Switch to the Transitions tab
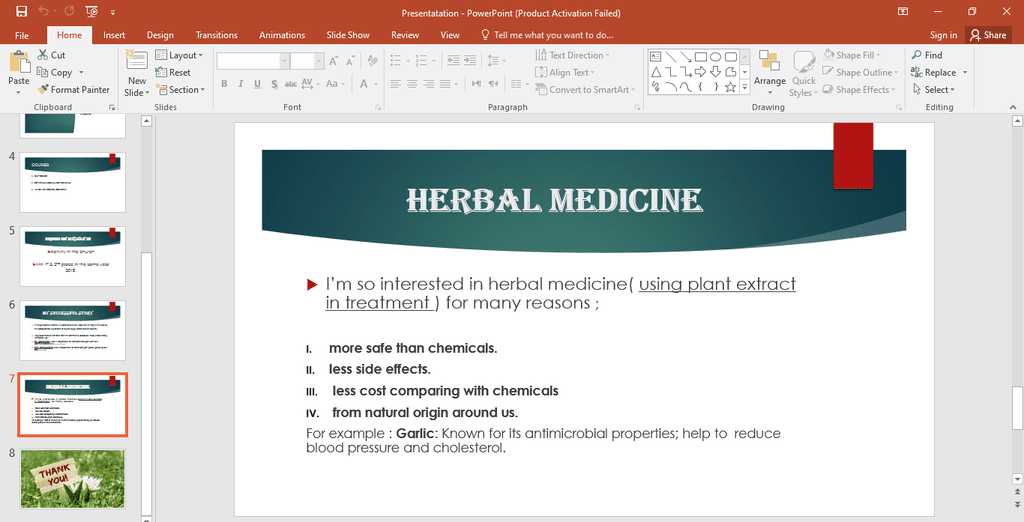The height and width of the screenshot is (522, 1024). 217,35
